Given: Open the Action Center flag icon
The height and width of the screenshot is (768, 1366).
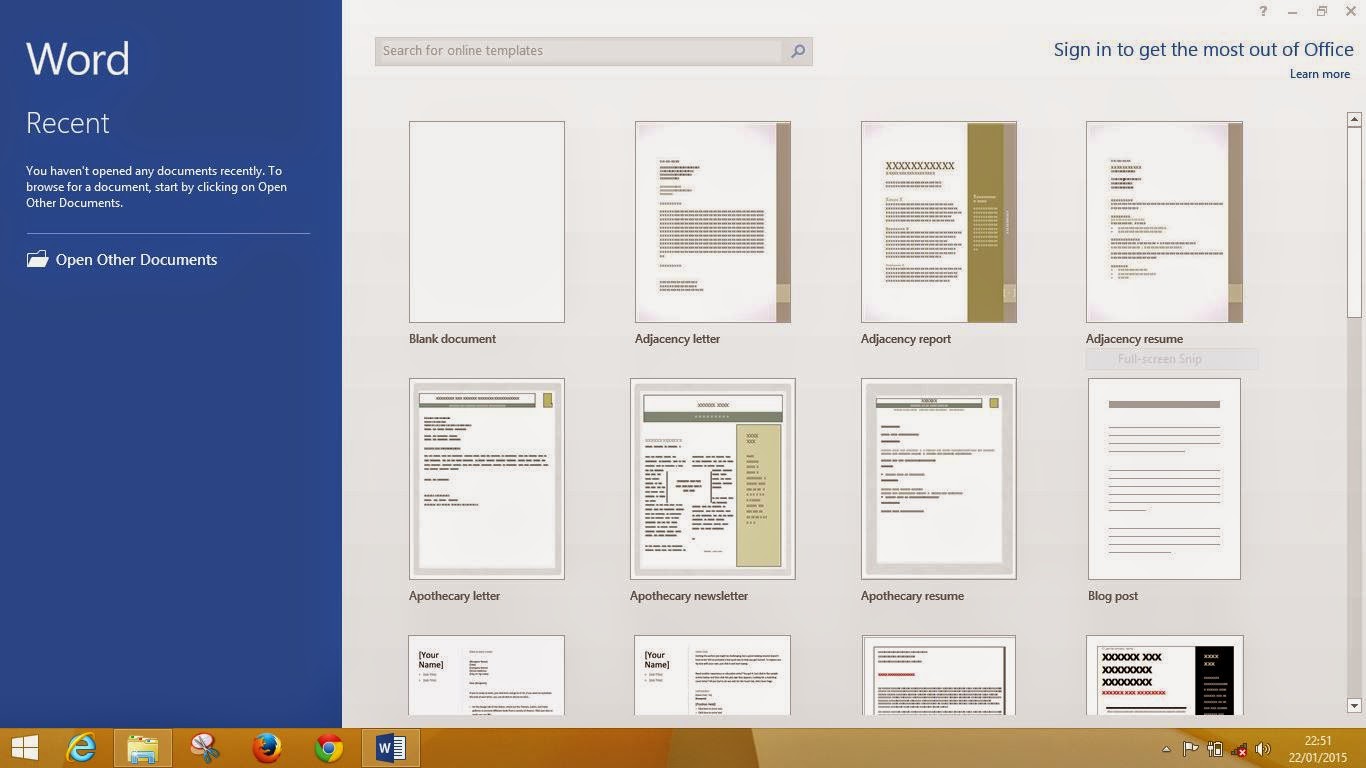Looking at the screenshot, I should click(1190, 748).
